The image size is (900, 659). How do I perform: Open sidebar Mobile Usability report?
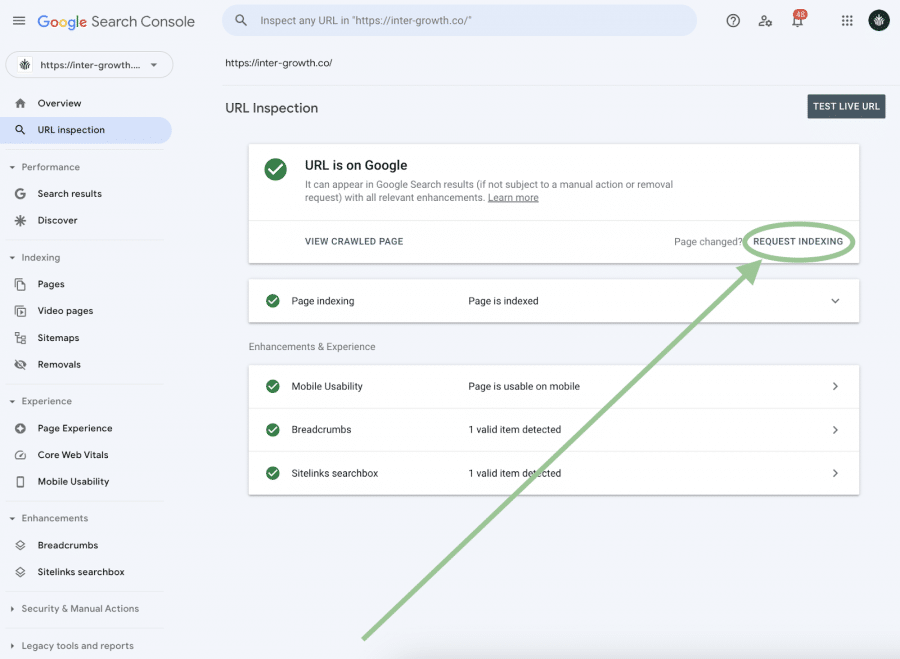(73, 482)
